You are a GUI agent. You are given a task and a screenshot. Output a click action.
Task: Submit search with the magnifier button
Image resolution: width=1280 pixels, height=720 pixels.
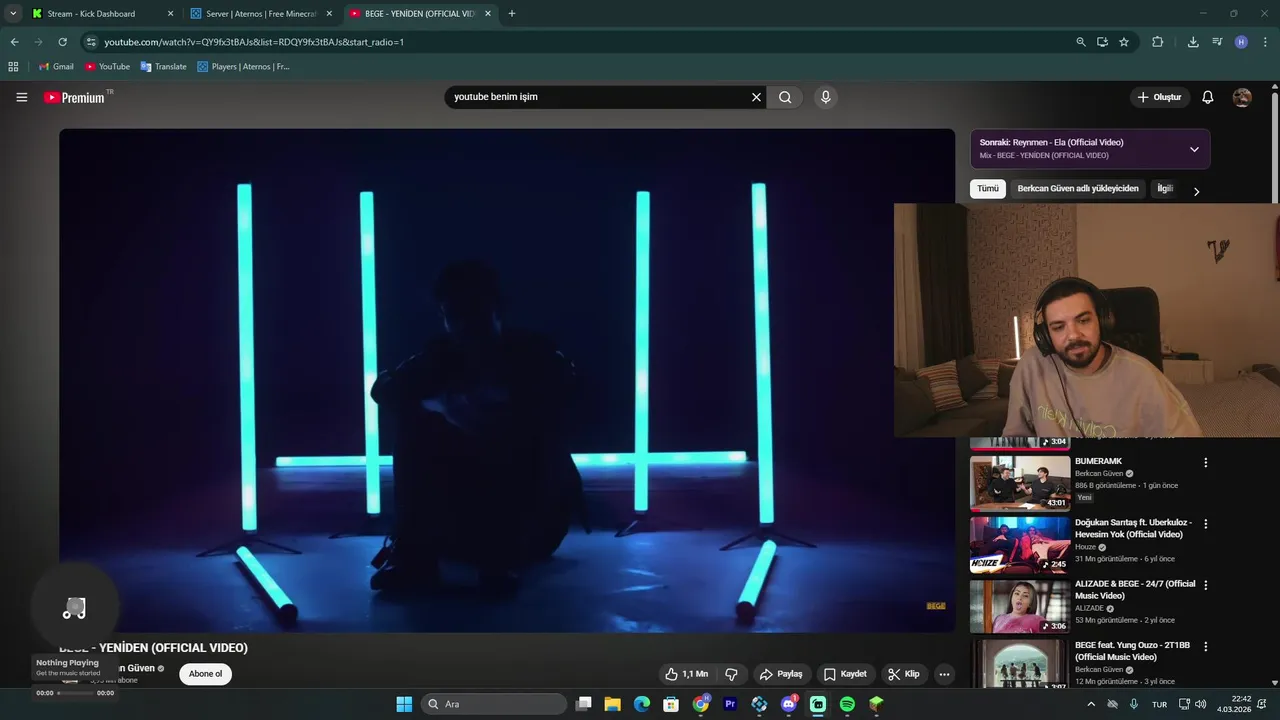pos(785,97)
